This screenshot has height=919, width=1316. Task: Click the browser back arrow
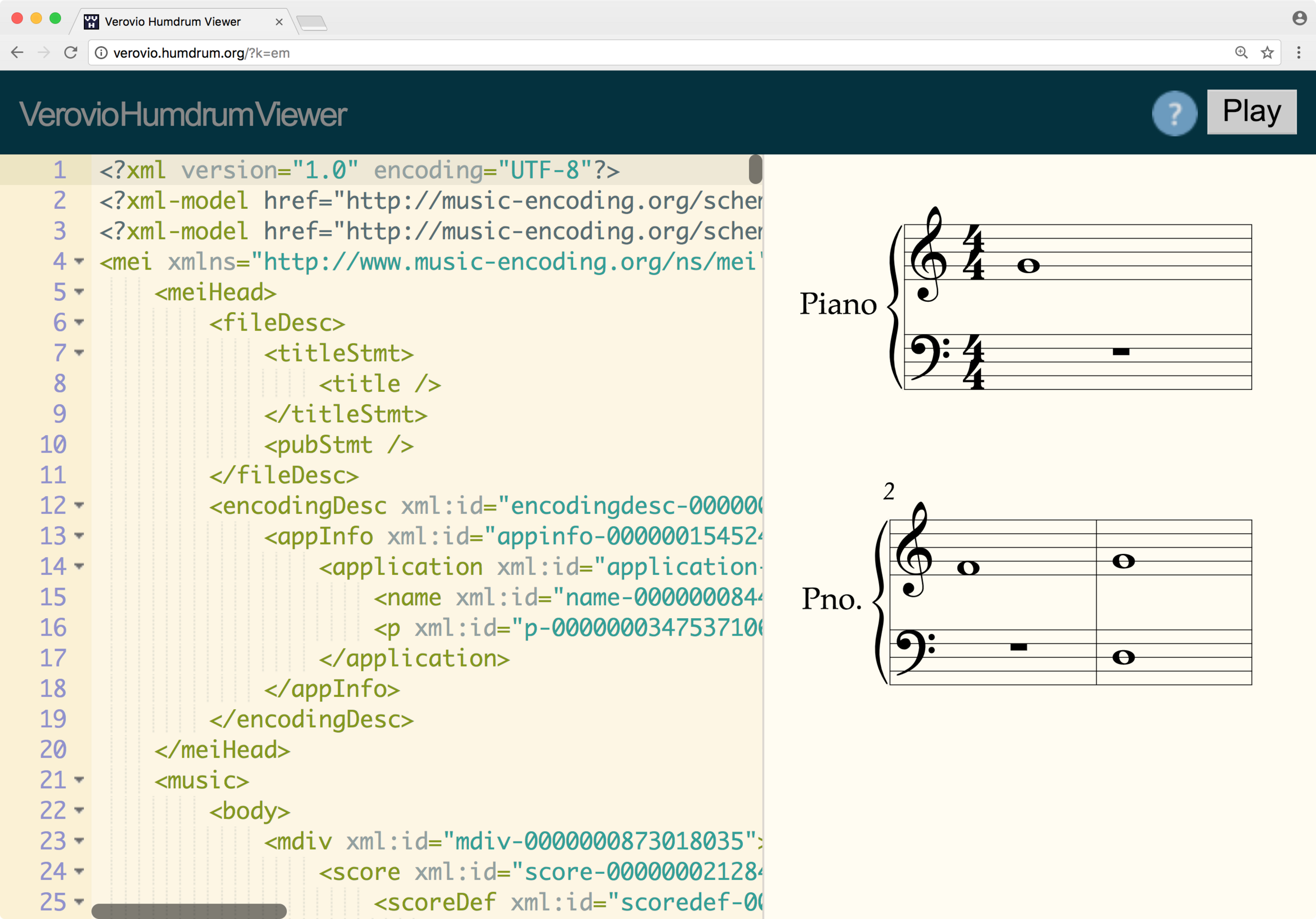[x=17, y=53]
